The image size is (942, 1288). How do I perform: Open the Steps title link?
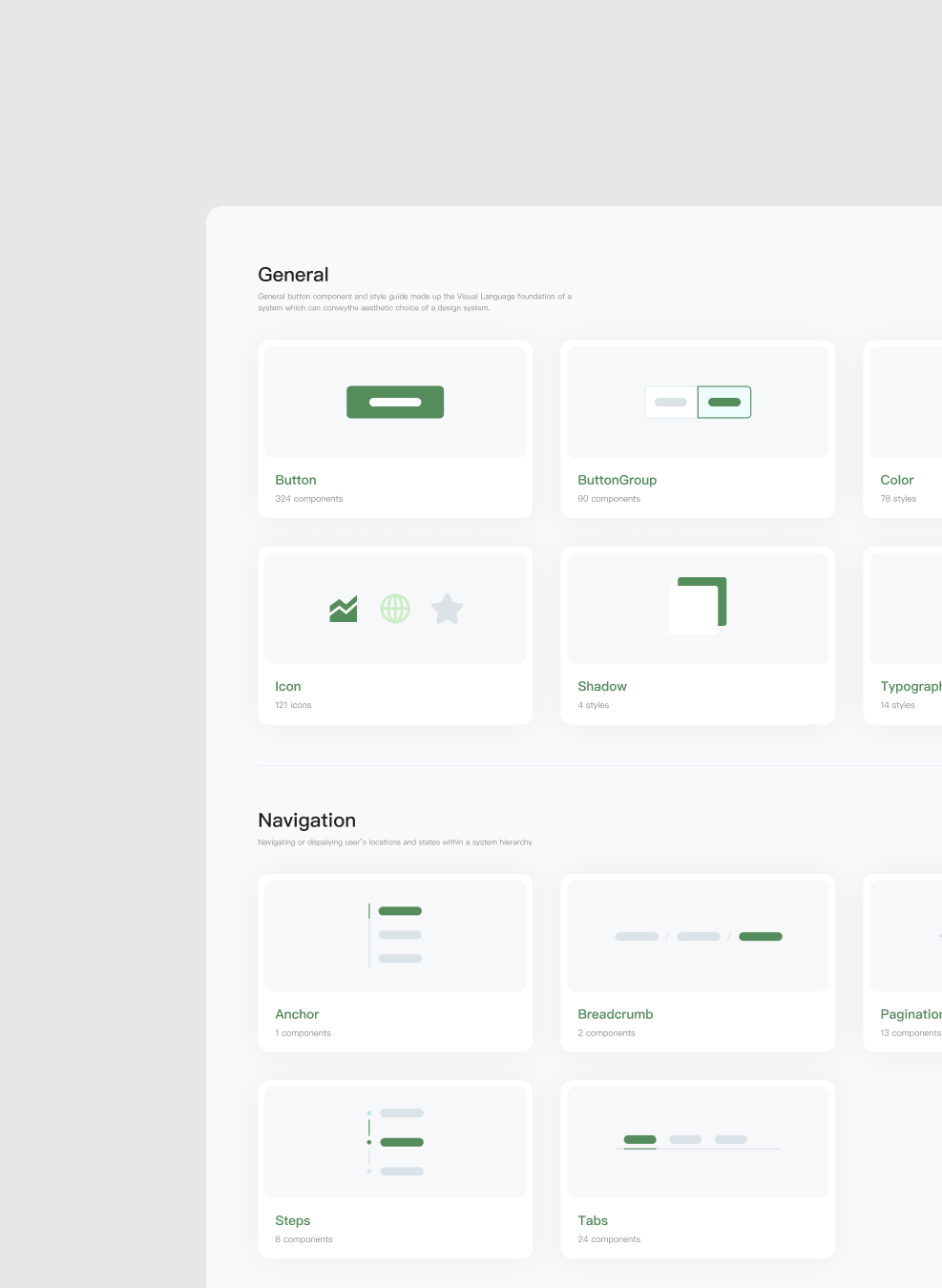(x=292, y=1220)
